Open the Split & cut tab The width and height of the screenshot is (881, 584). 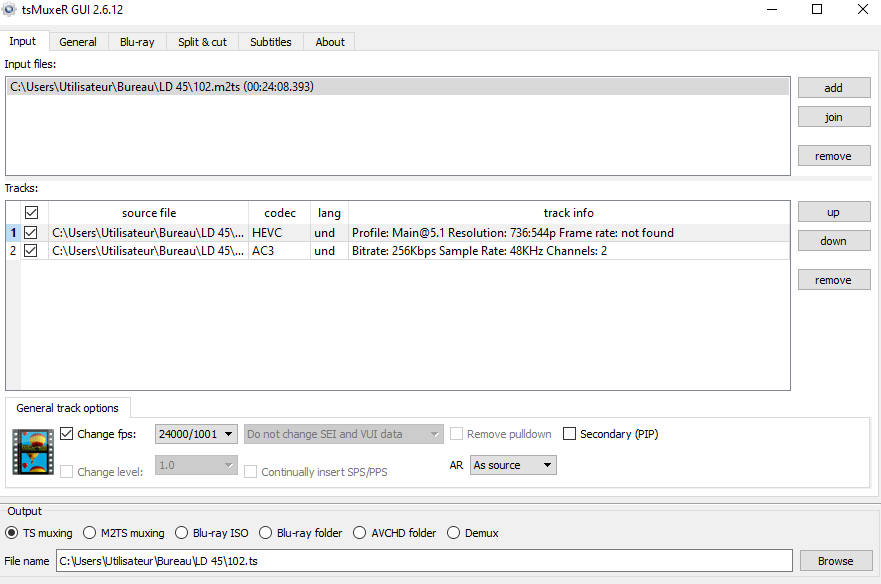[x=202, y=42]
